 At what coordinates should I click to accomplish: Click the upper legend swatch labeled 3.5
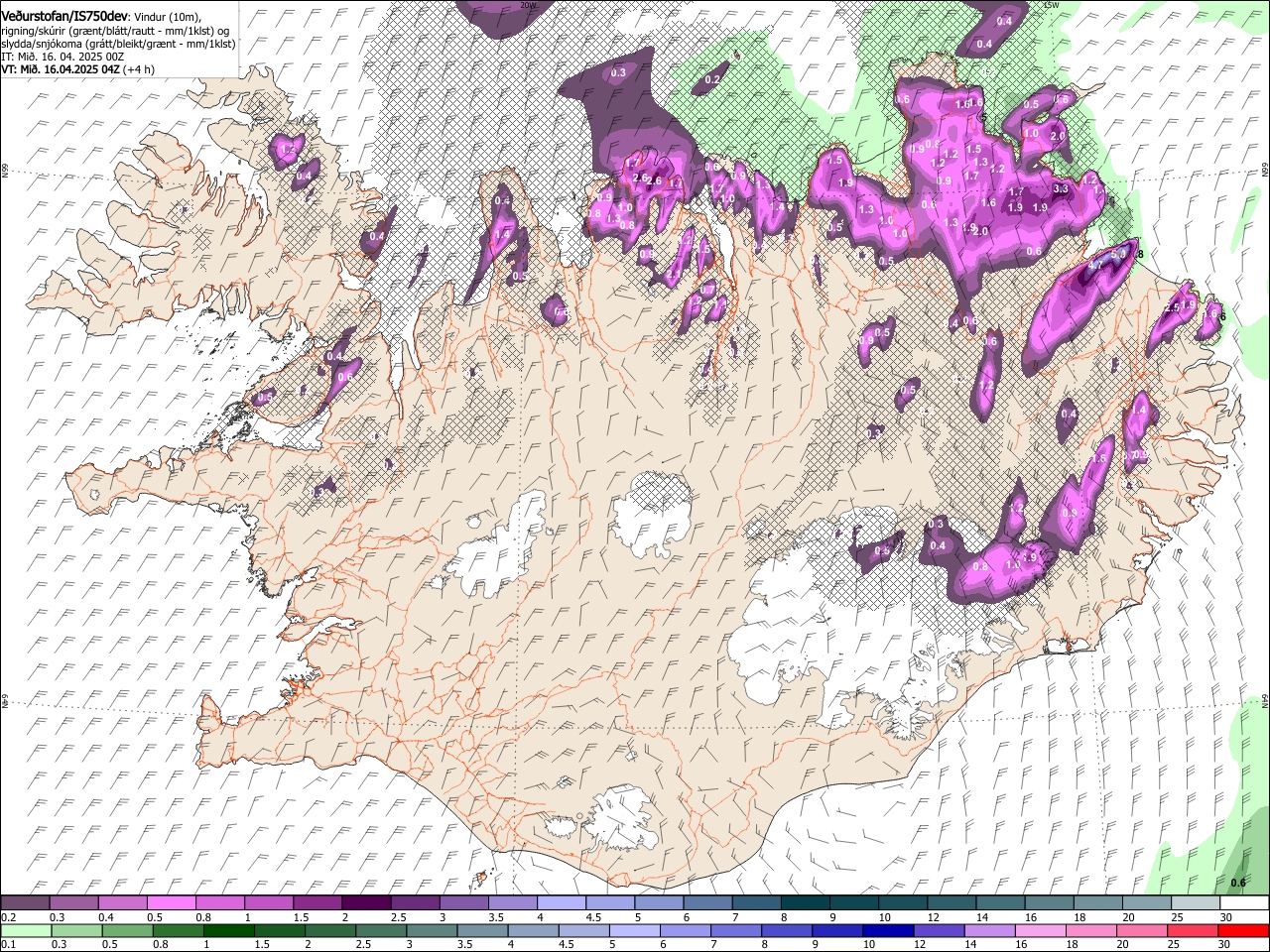click(x=511, y=902)
